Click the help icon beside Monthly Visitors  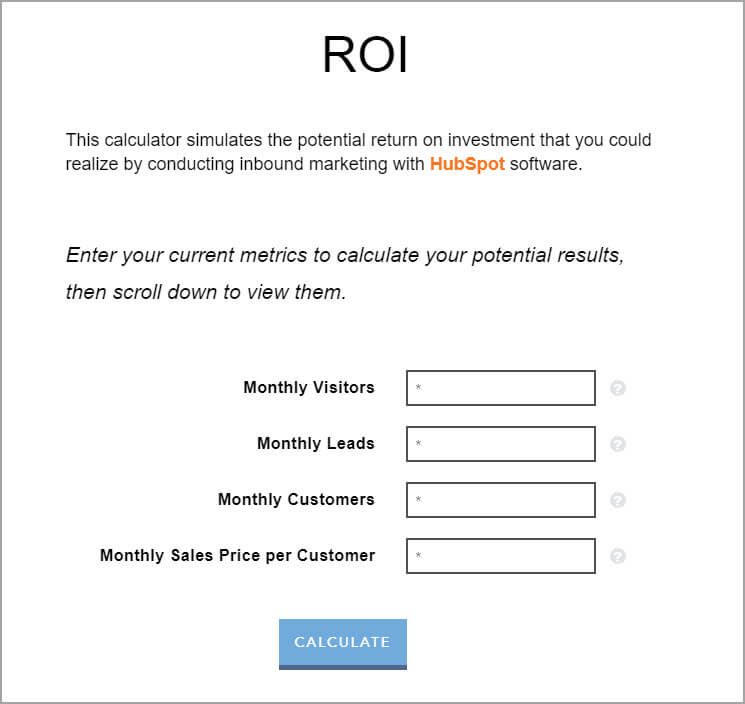(x=618, y=388)
